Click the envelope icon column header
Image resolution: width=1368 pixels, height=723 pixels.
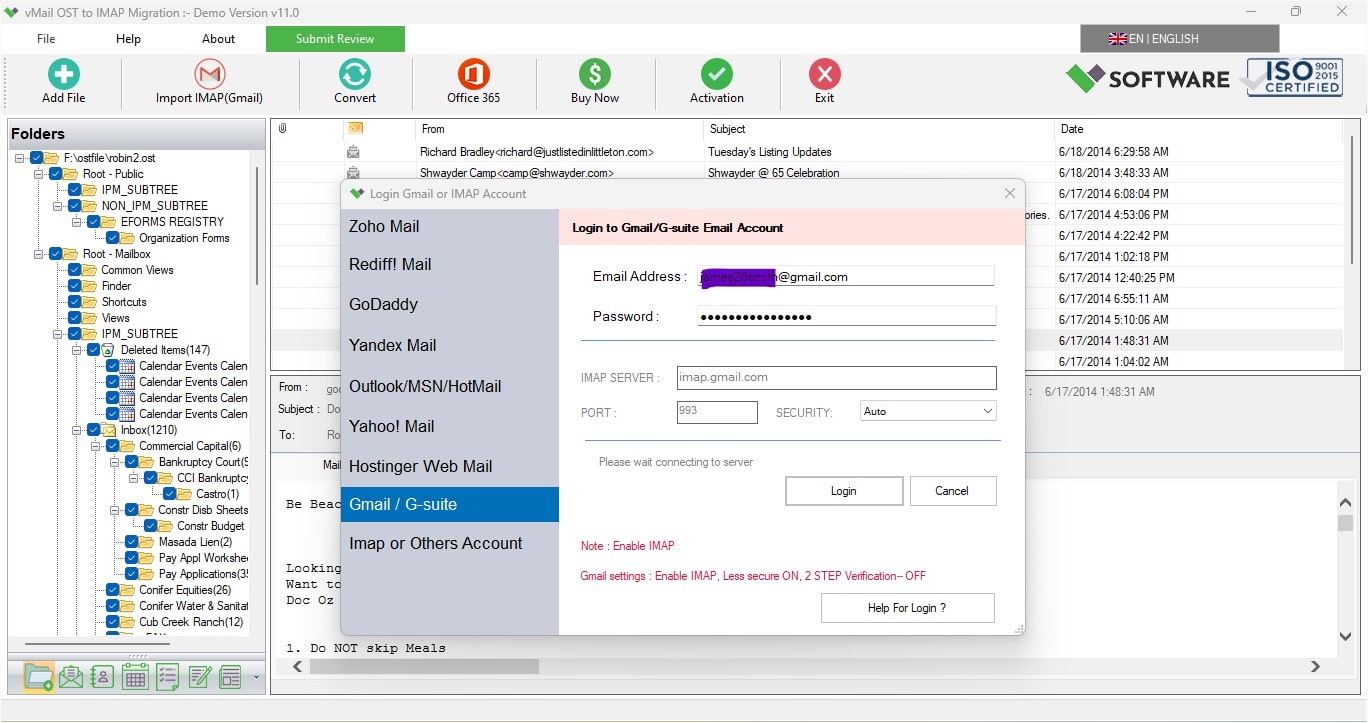[354, 128]
